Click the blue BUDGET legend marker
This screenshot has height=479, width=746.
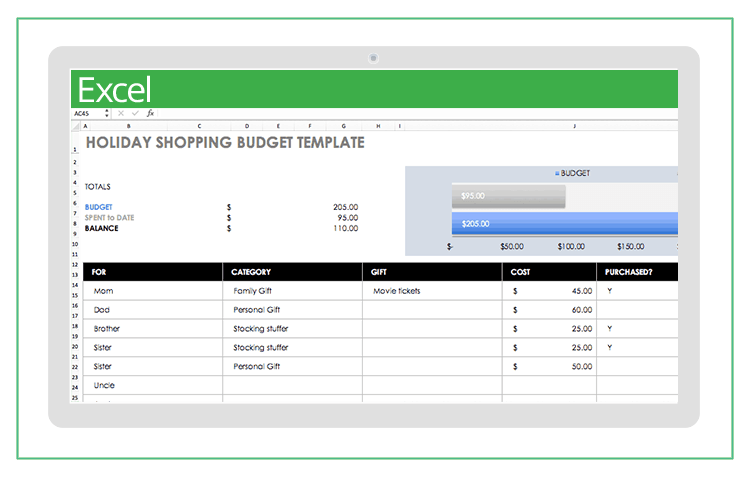click(557, 173)
